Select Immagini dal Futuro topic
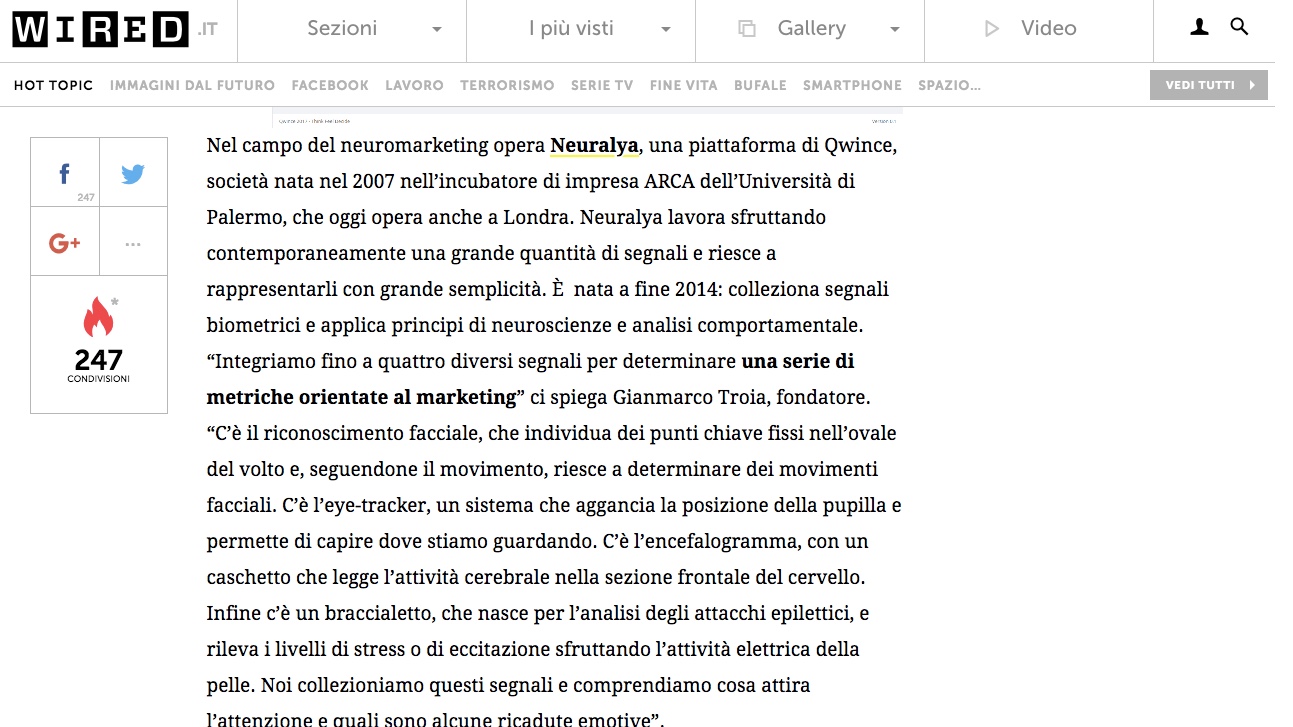This screenshot has width=1293, height=727. (x=192, y=86)
